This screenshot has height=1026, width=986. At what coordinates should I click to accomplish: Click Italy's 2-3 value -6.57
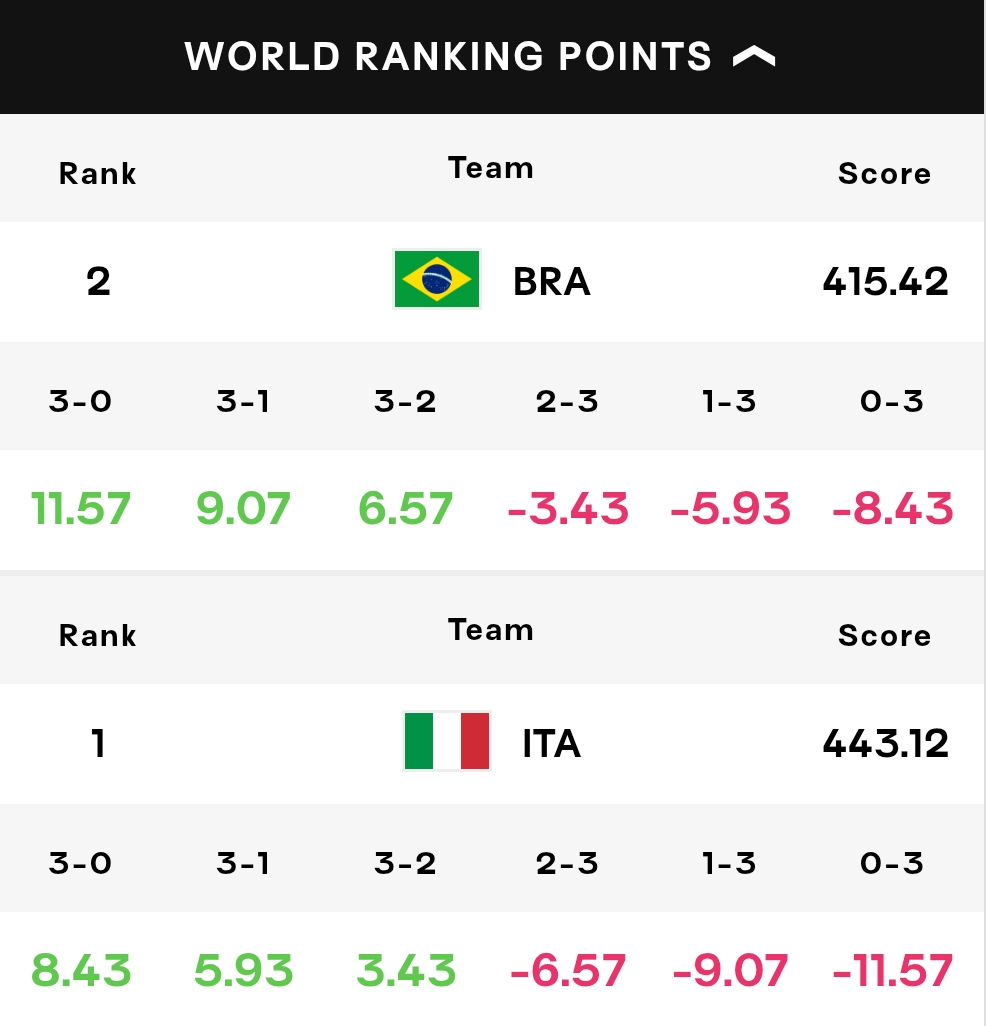click(568, 970)
